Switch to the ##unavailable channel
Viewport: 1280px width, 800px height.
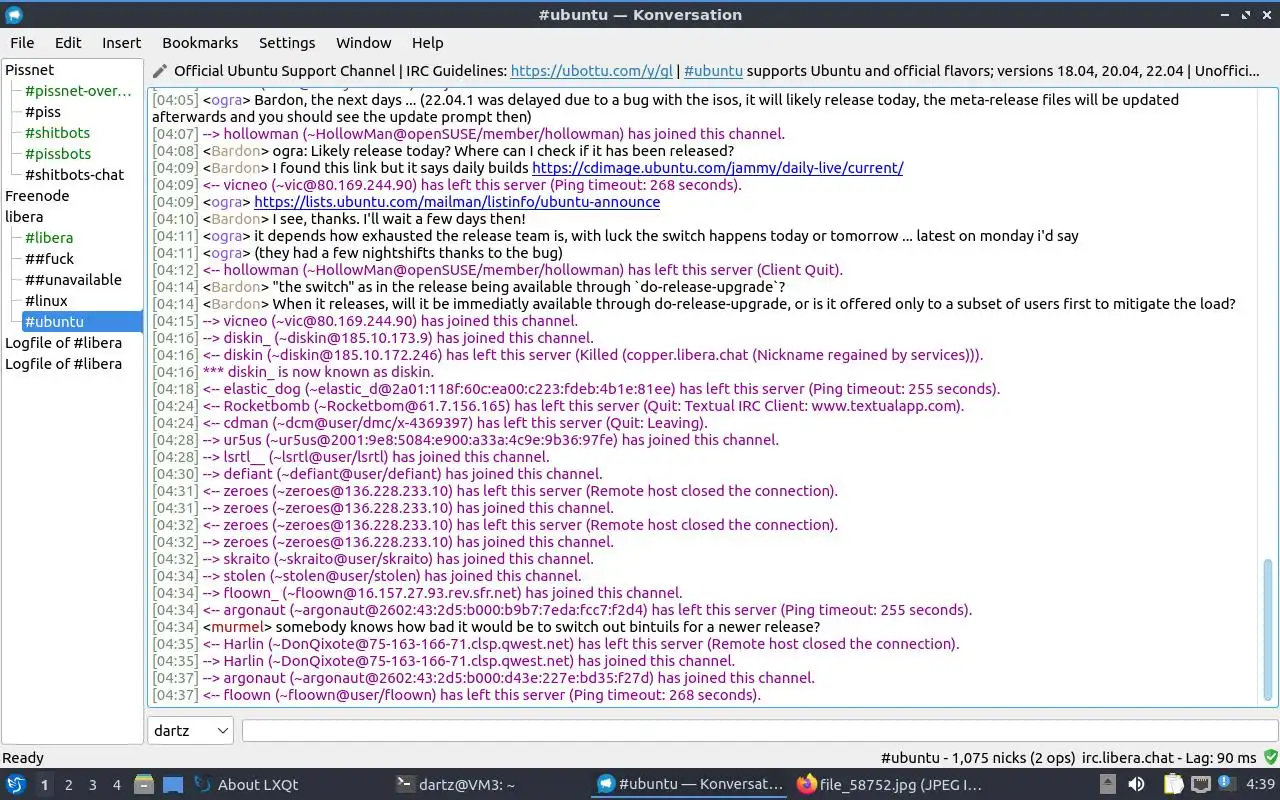pyautogui.click(x=73, y=280)
